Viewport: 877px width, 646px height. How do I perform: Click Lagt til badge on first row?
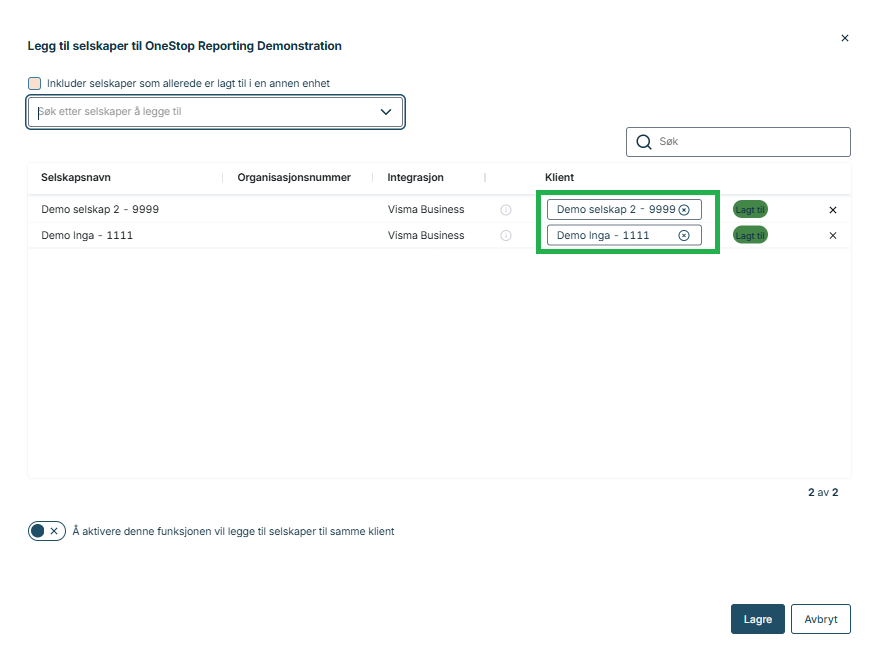[750, 210]
